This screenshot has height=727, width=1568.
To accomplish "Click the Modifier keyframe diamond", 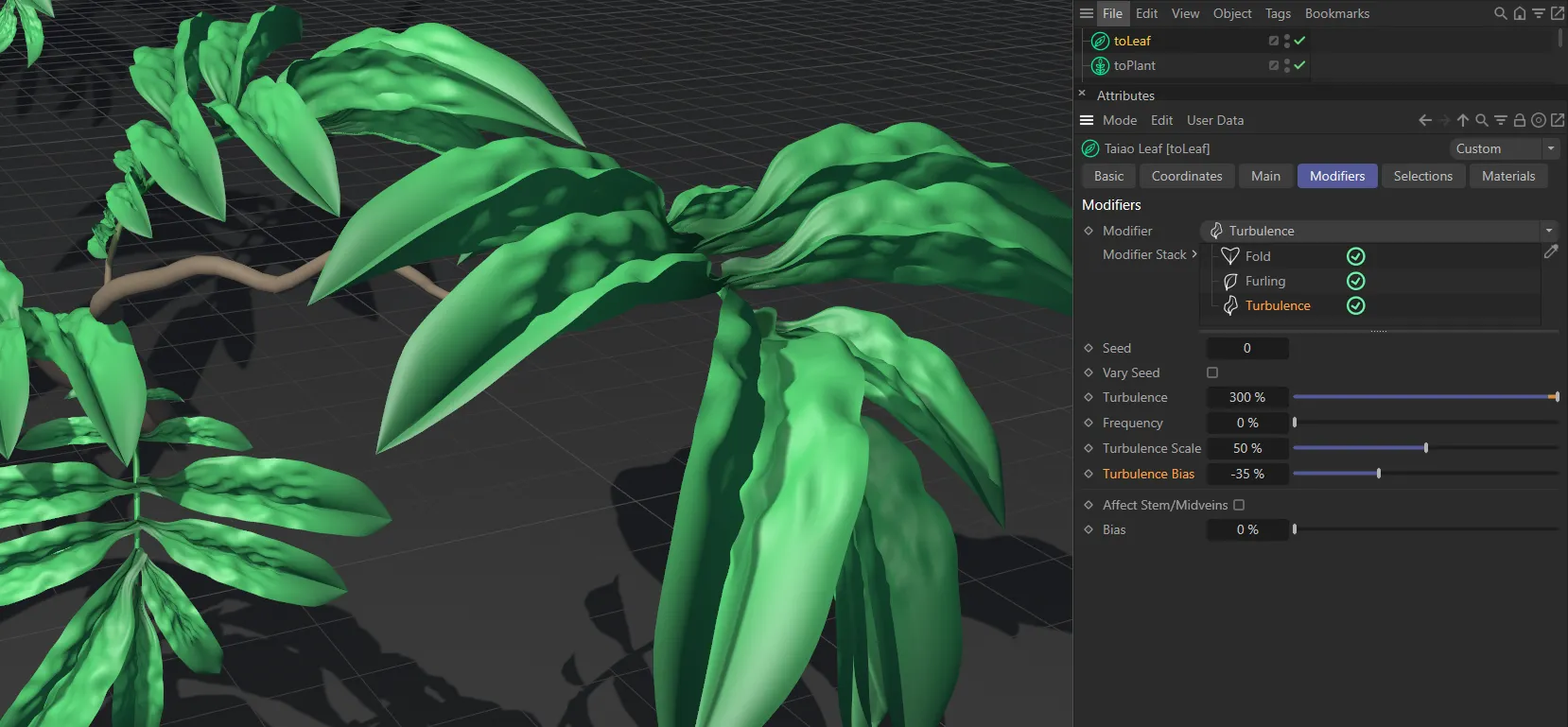I will 1089,231.
